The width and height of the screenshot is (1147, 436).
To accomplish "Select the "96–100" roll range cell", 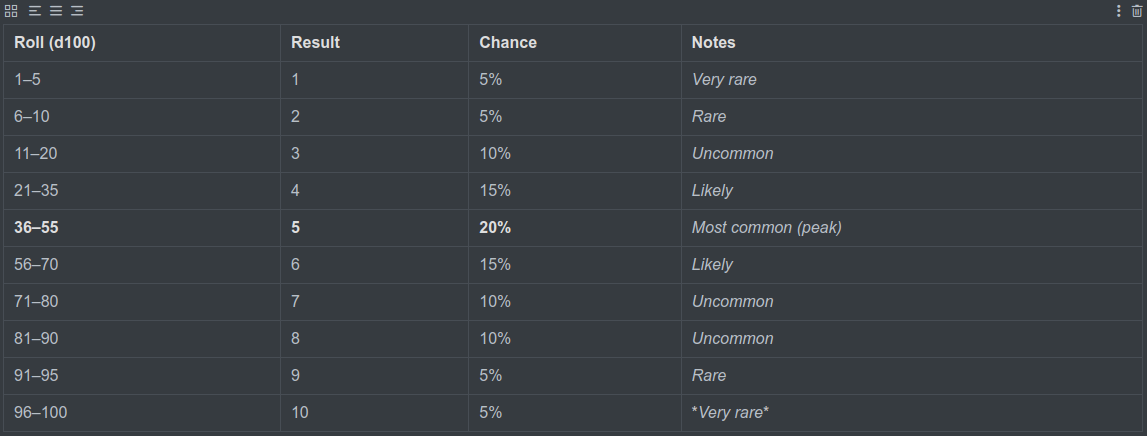I will click(x=41, y=413).
